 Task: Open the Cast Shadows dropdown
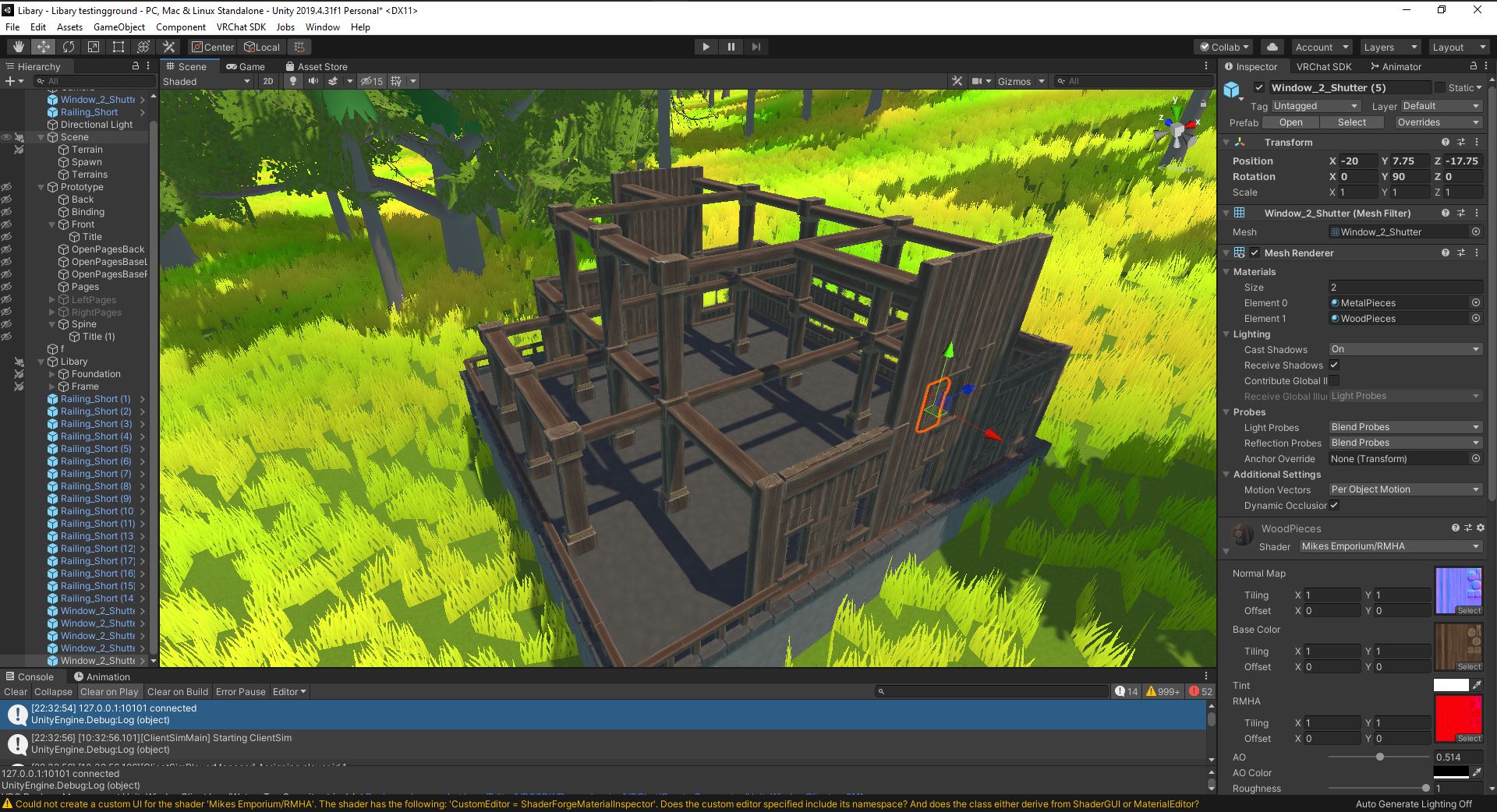pyautogui.click(x=1405, y=349)
